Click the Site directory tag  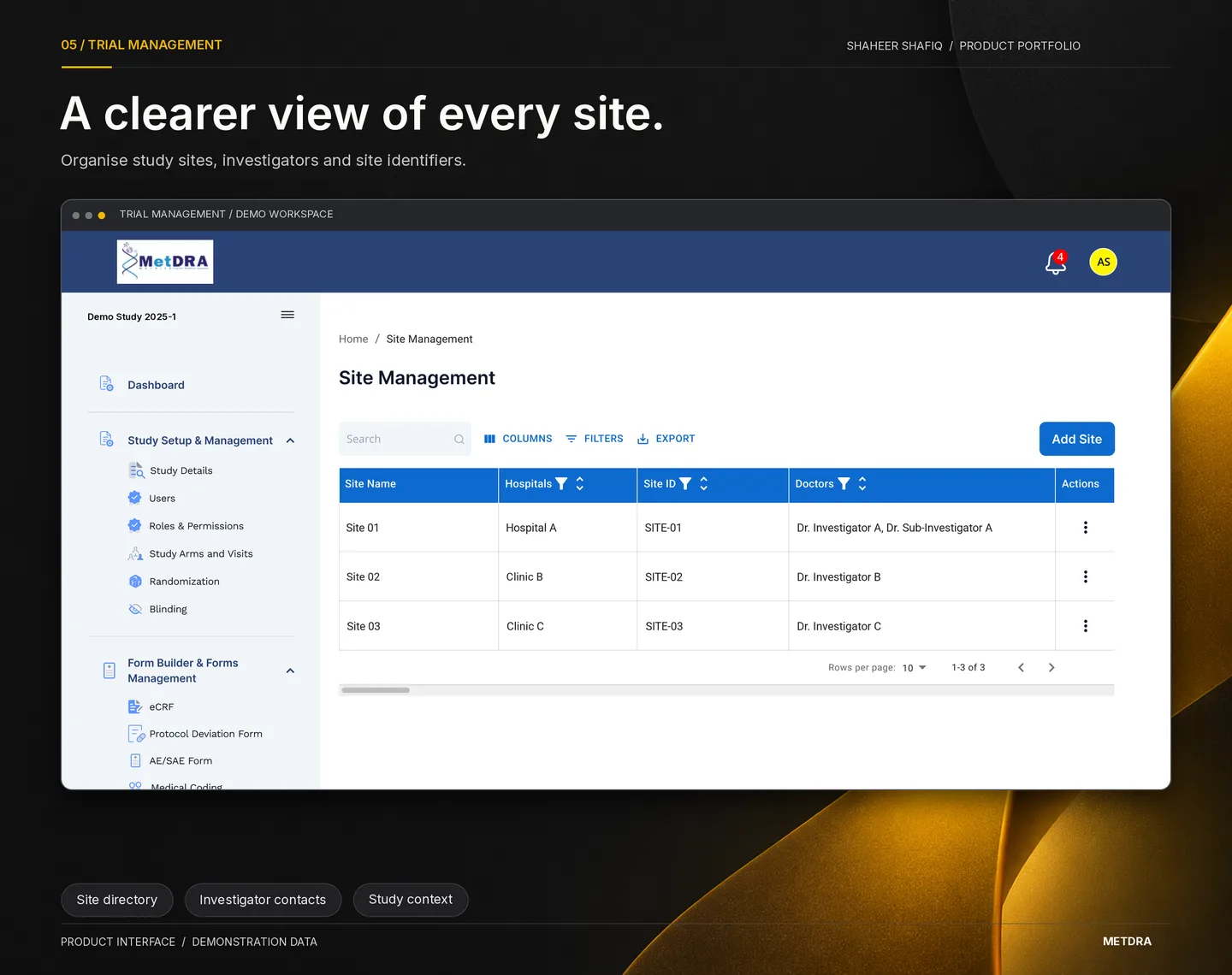[x=117, y=900]
